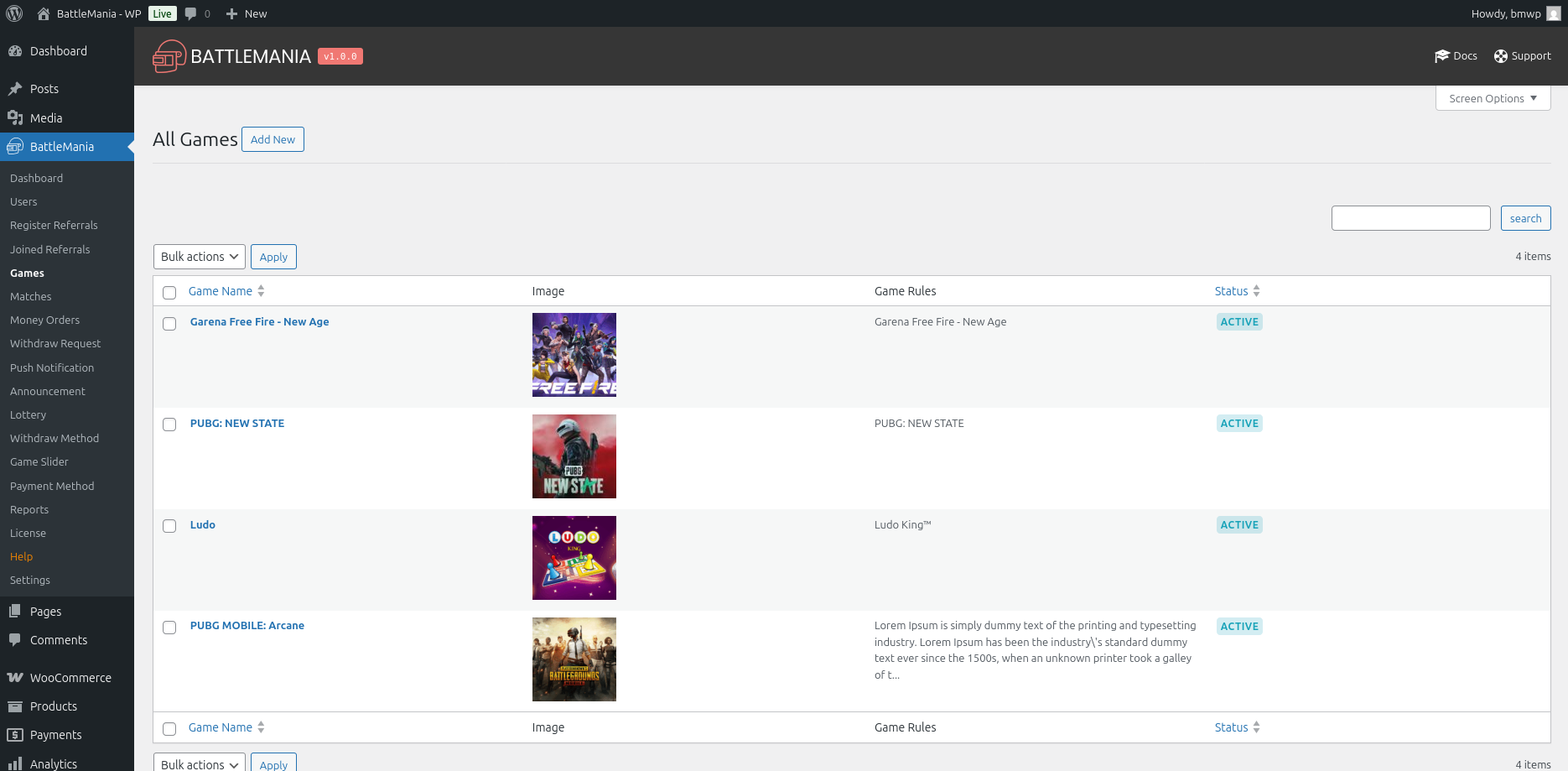Open the WordPress logo menu in admin bar

click(13, 13)
